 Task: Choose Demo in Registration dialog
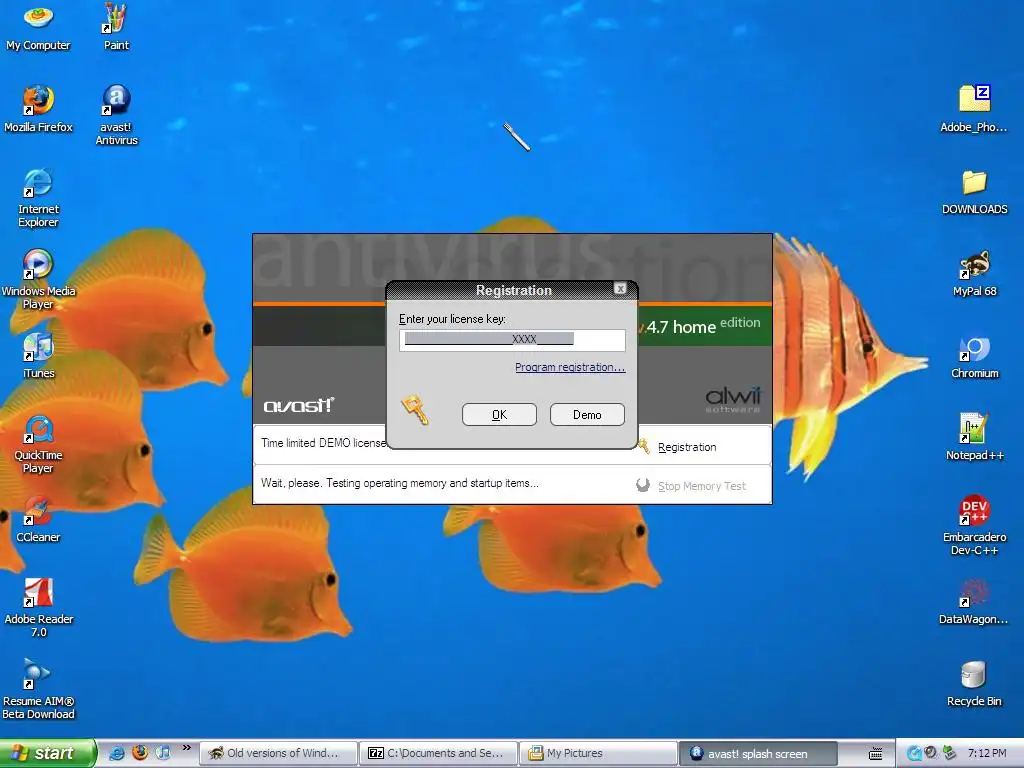(x=587, y=415)
